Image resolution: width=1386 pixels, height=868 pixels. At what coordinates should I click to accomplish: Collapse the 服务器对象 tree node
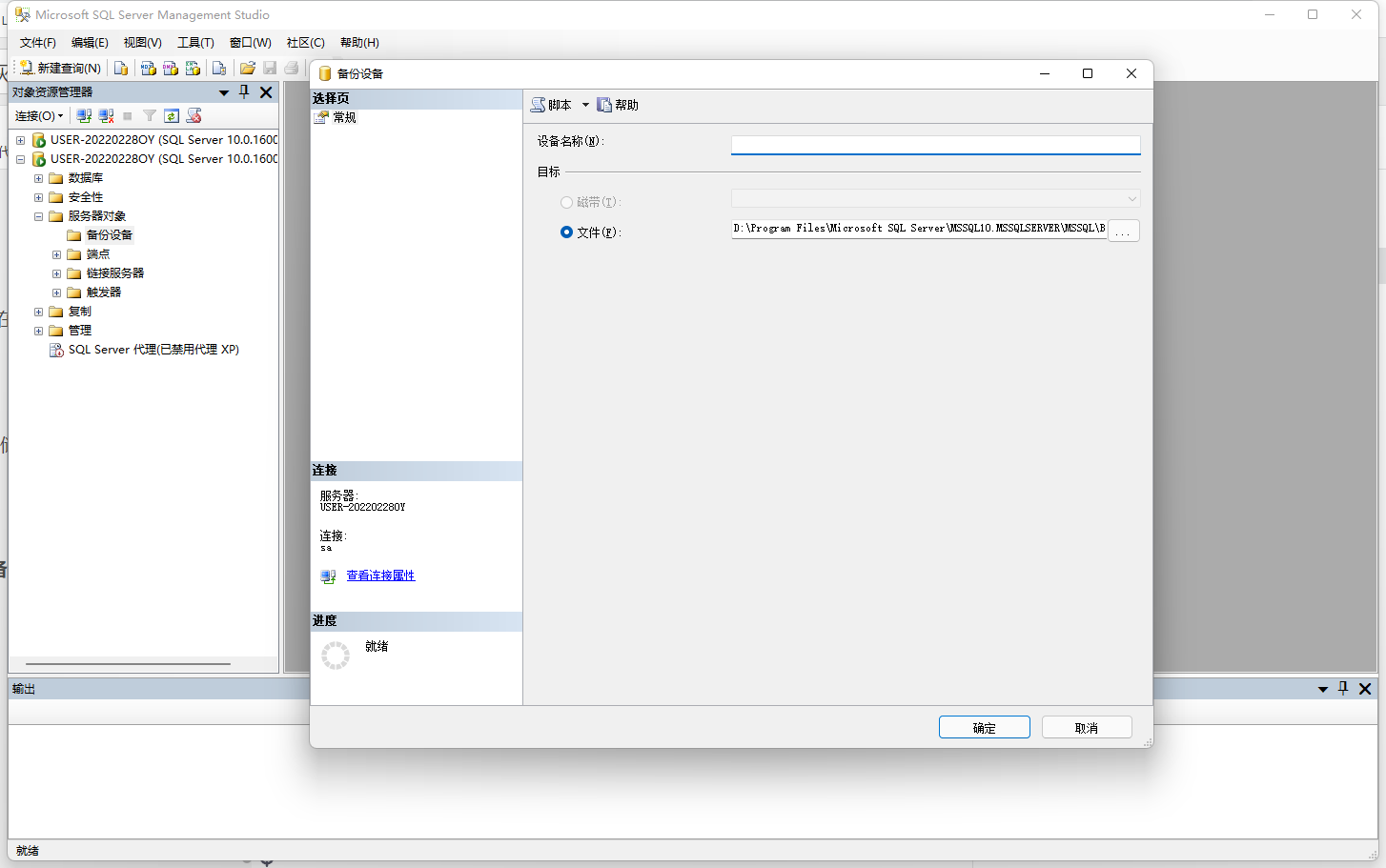38,216
